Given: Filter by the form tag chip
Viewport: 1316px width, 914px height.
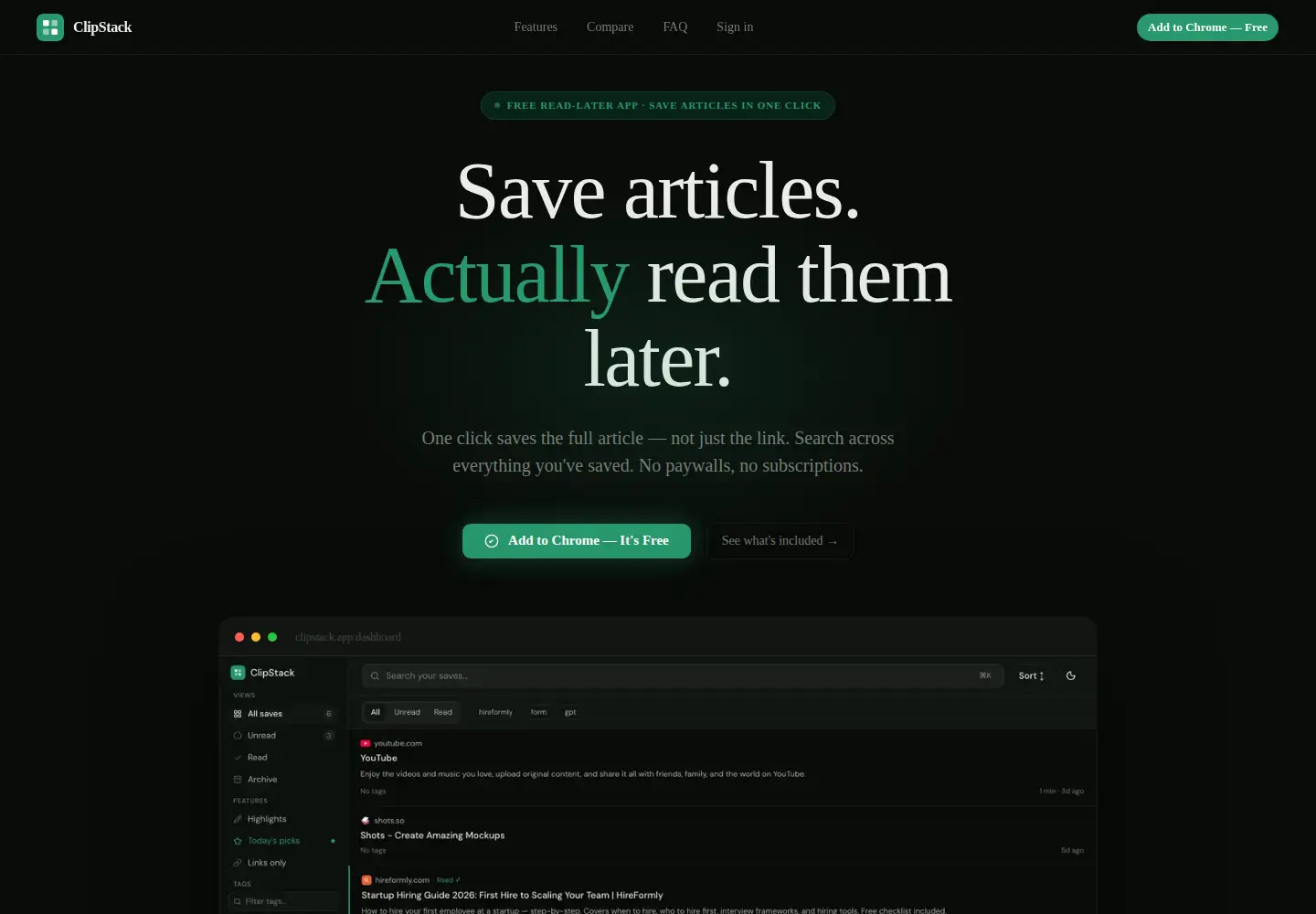Looking at the screenshot, I should click(x=539, y=713).
